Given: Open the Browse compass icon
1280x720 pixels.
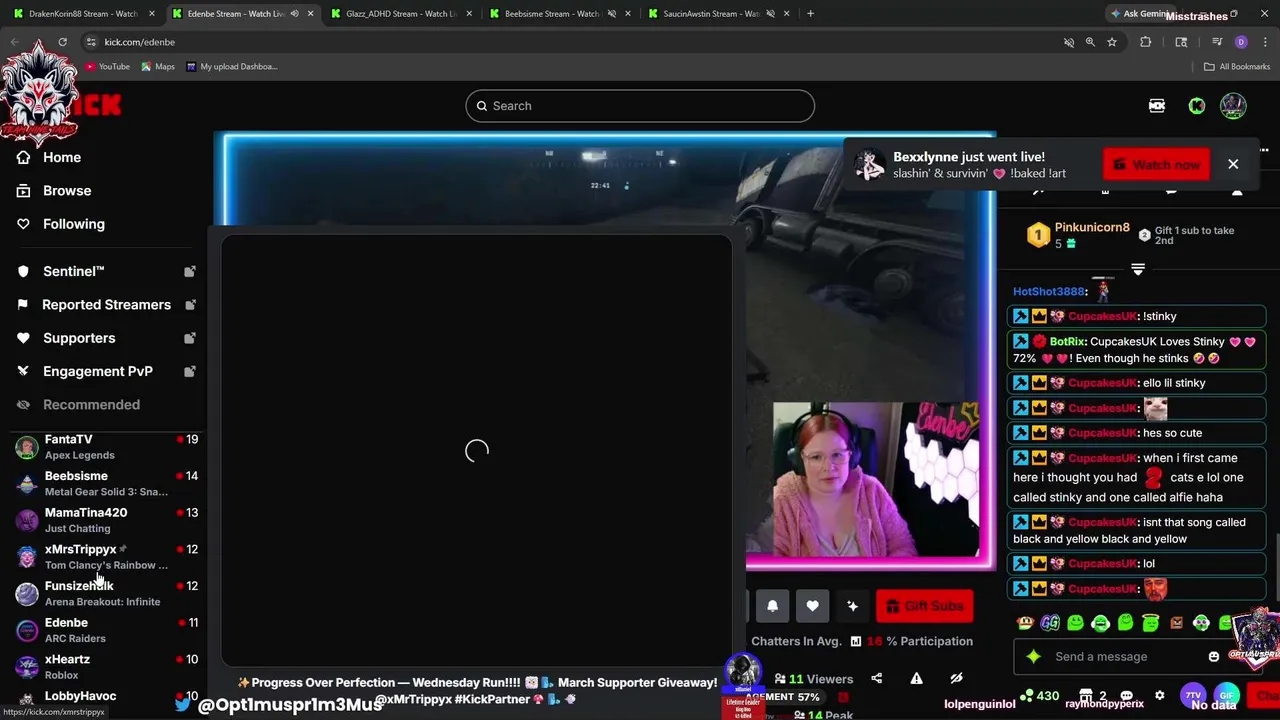Looking at the screenshot, I should [23, 190].
